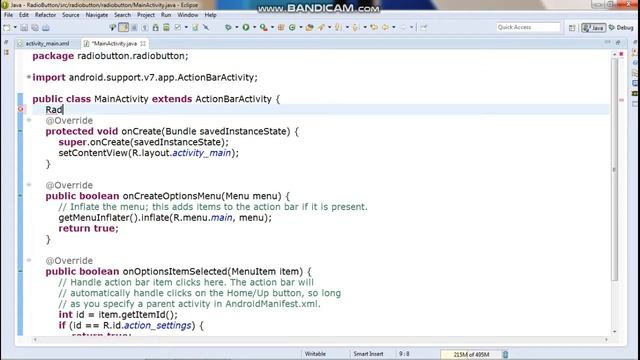Open dropdown arrow next to New icon
This screenshot has width=640, height=360.
(15, 27)
